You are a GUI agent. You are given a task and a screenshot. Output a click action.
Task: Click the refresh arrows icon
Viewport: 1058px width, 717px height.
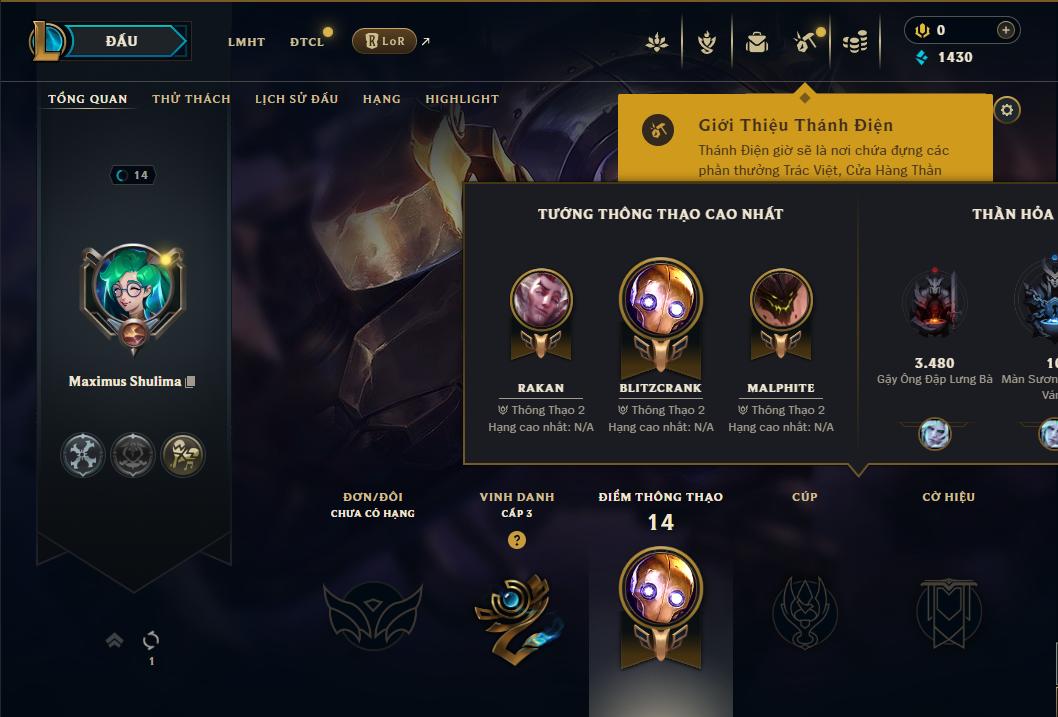(151, 640)
